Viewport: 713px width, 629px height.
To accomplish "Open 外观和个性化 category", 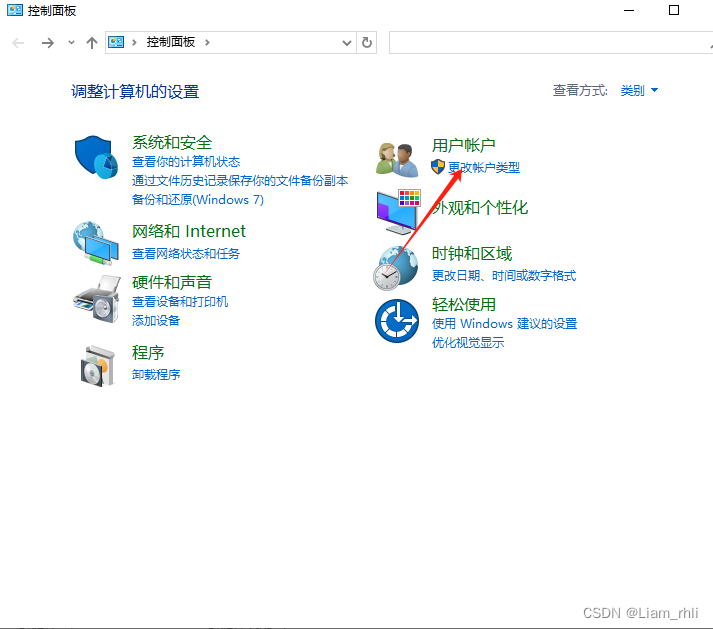I will 480,208.
